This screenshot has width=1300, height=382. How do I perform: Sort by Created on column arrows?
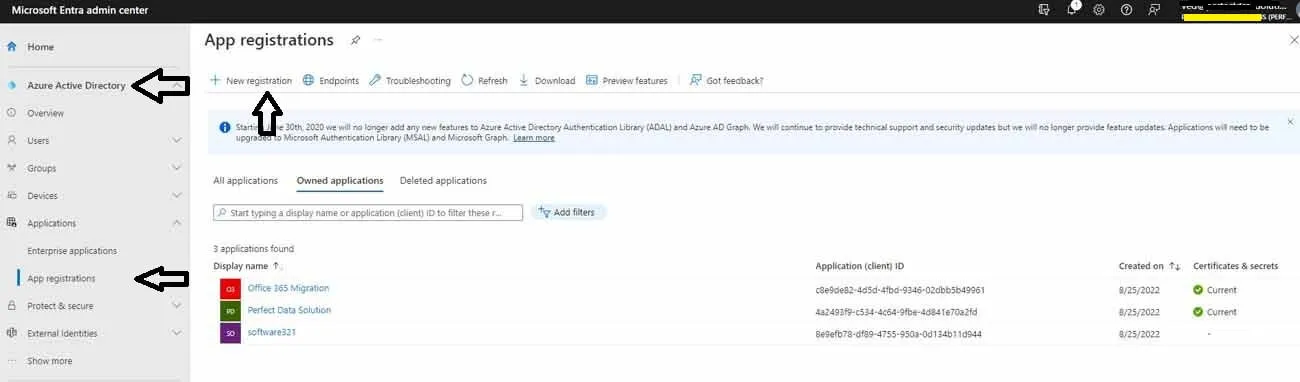coord(1175,266)
